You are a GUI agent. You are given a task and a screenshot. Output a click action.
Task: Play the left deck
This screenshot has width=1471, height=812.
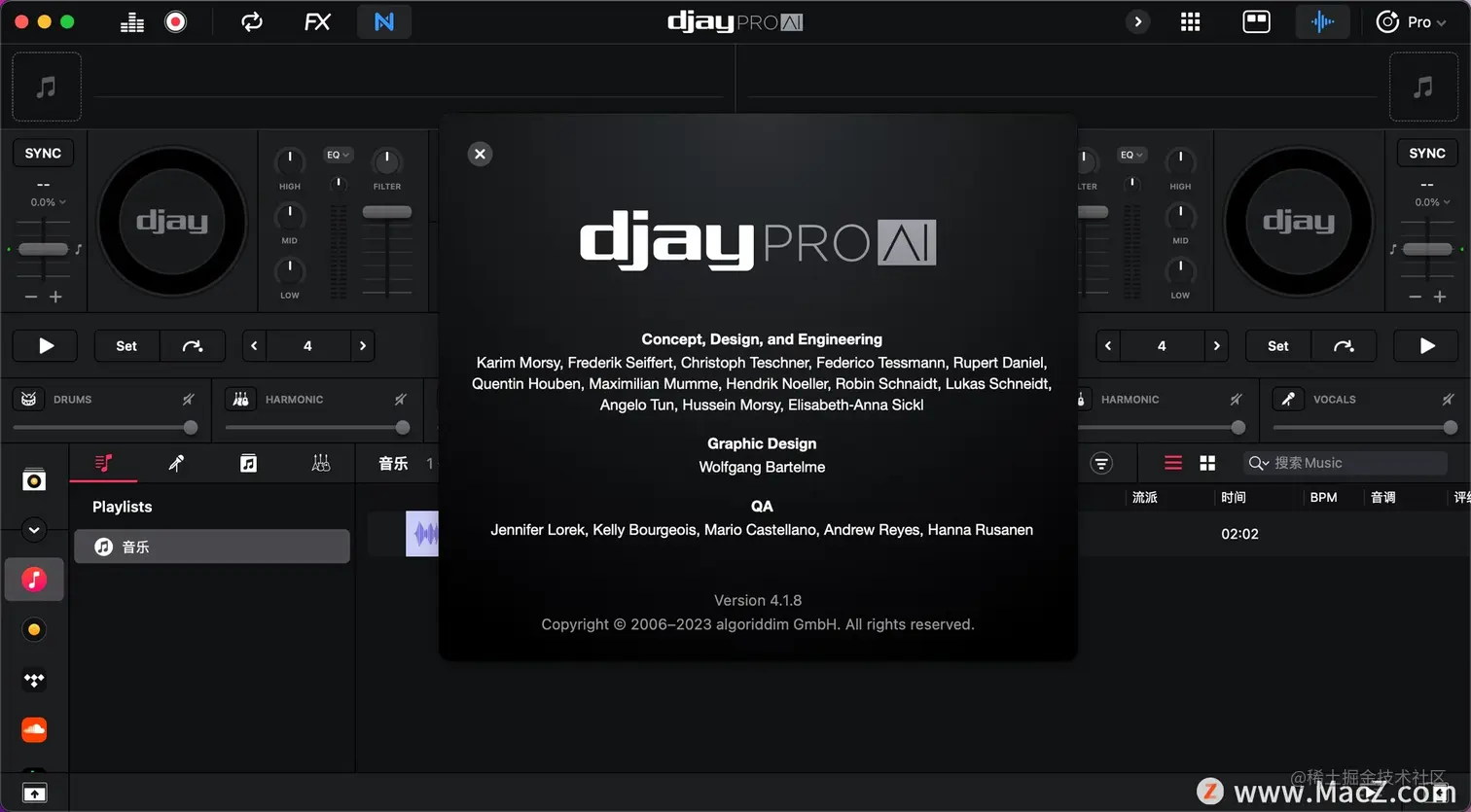tap(46, 345)
